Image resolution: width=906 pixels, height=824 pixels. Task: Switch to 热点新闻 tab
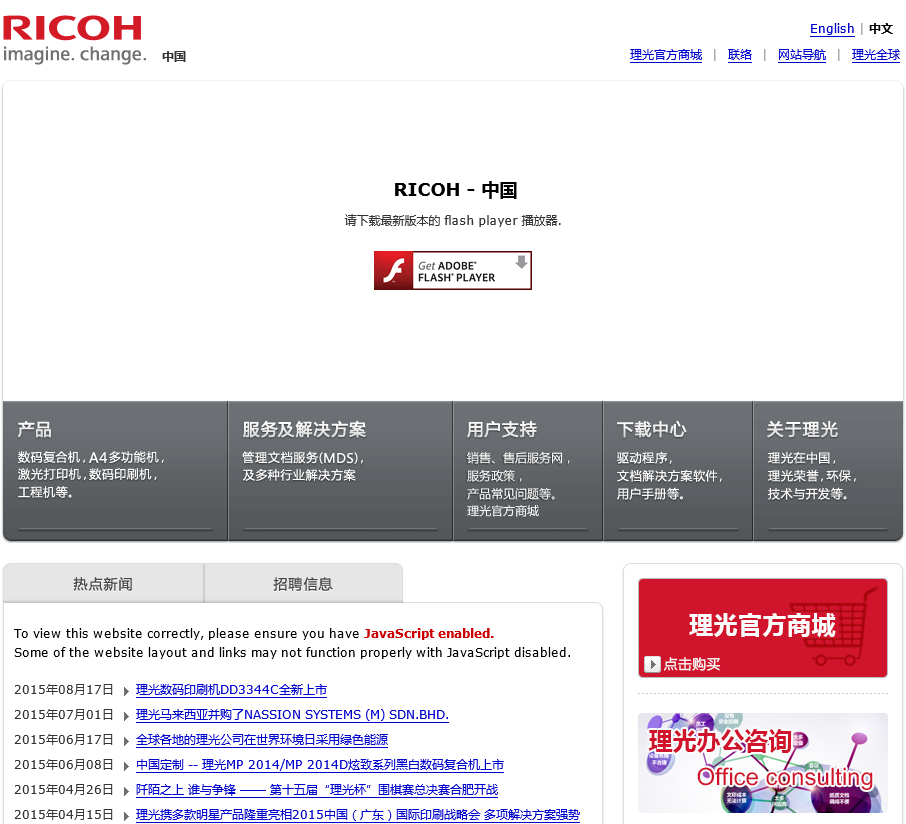tap(103, 584)
